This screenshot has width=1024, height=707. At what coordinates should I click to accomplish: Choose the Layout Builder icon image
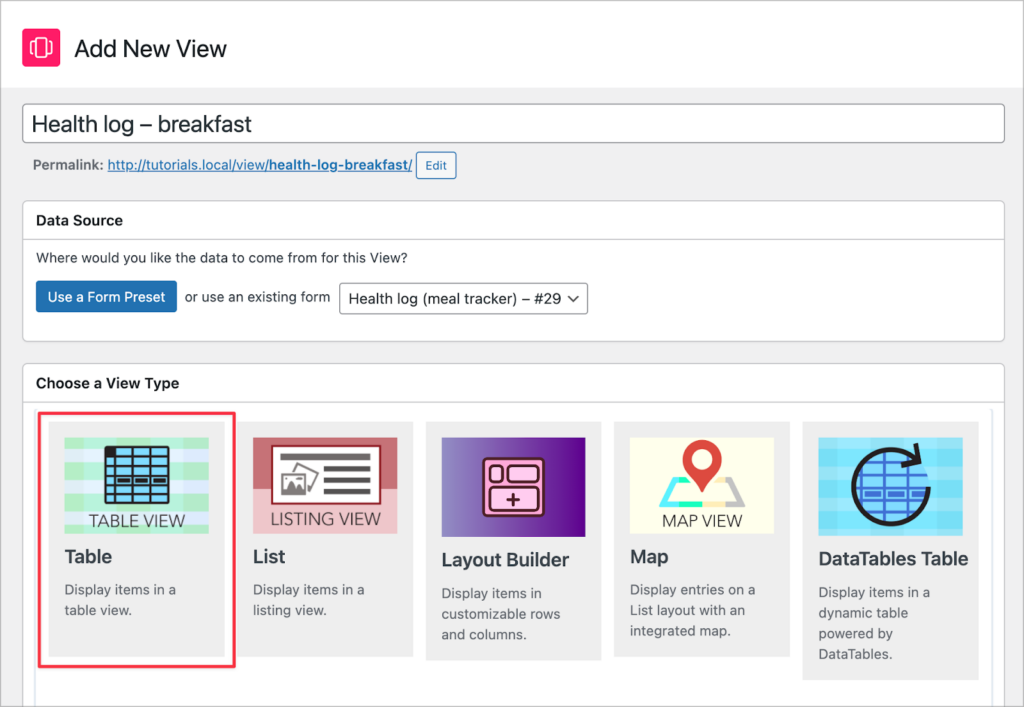click(513, 487)
